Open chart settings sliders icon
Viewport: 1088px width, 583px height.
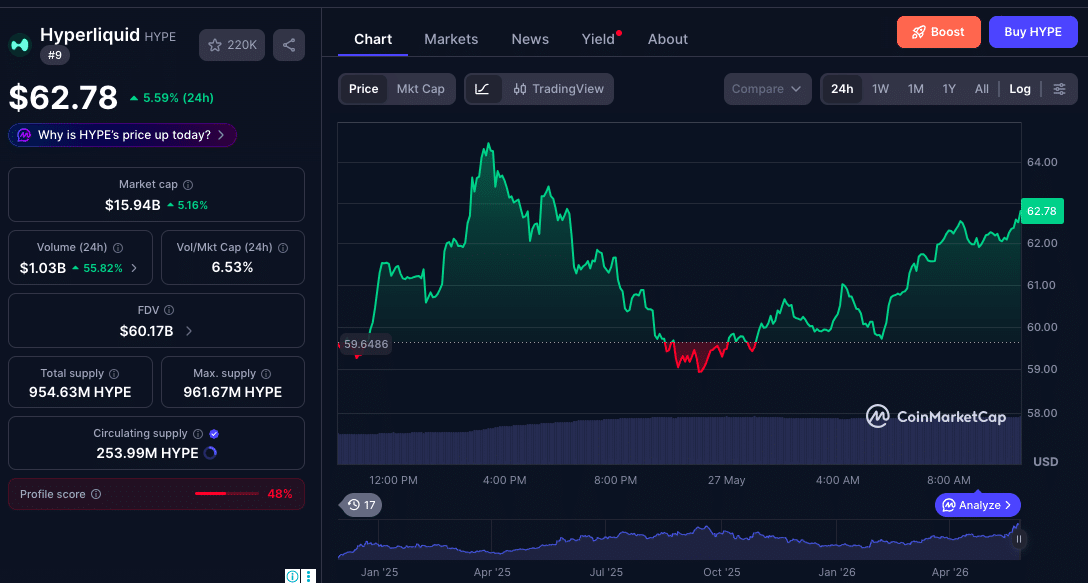1060,89
